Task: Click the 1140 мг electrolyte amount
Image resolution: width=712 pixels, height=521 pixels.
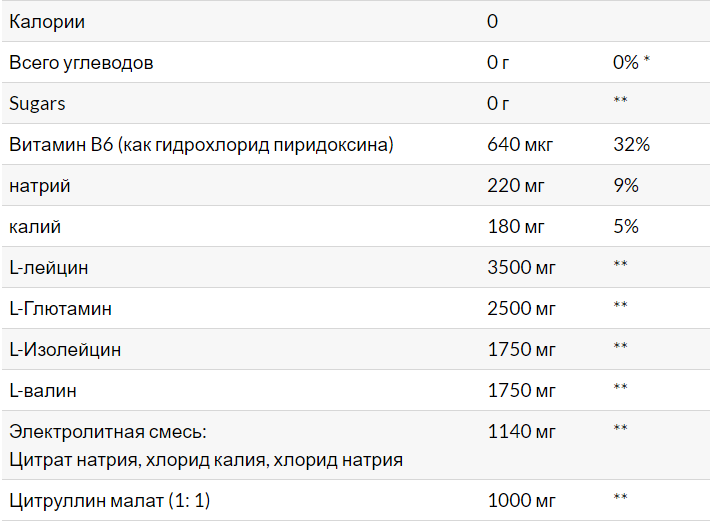Action: [x=520, y=431]
